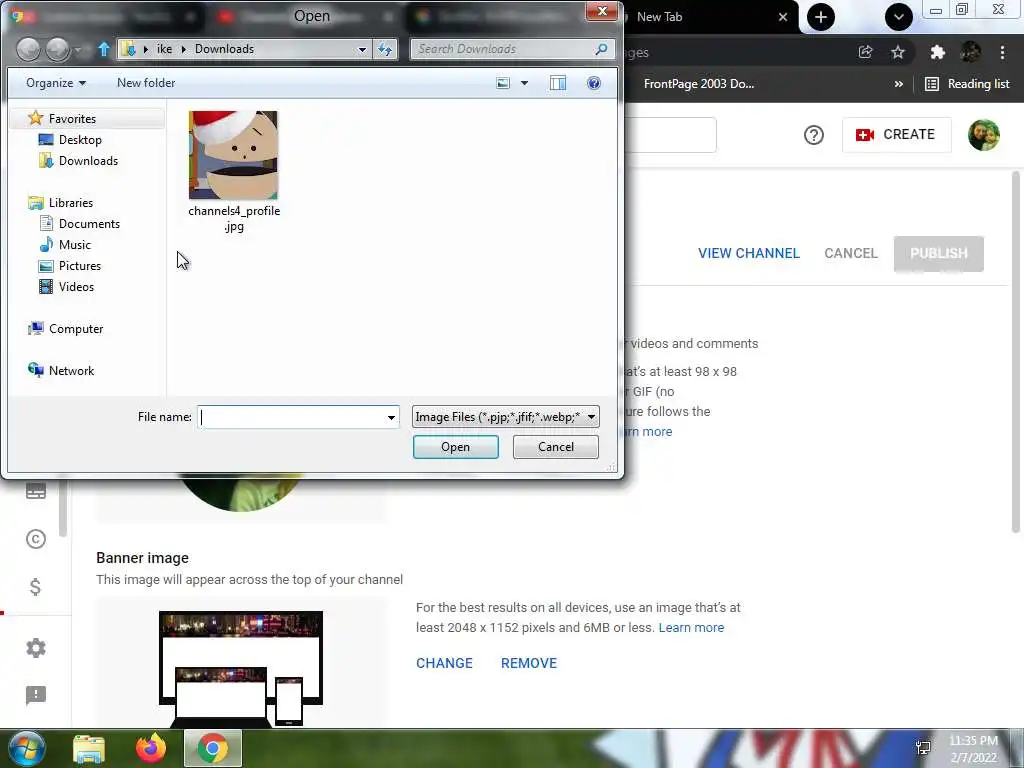This screenshot has height=768, width=1024.
Task: Open Send feedback icon
Action: point(36,696)
